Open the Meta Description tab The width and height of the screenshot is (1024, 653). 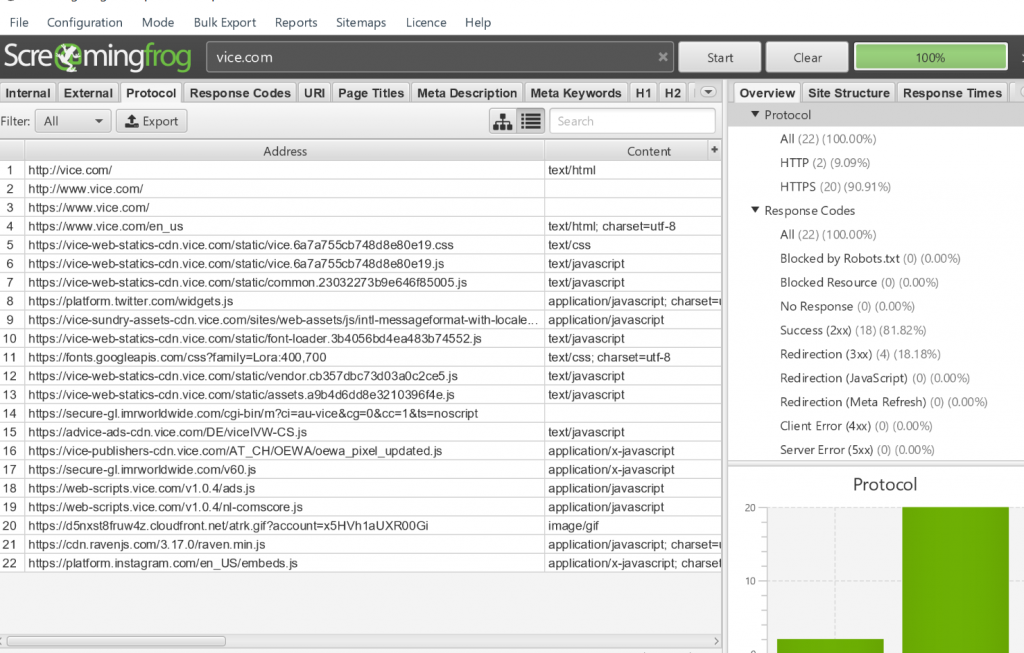click(467, 93)
